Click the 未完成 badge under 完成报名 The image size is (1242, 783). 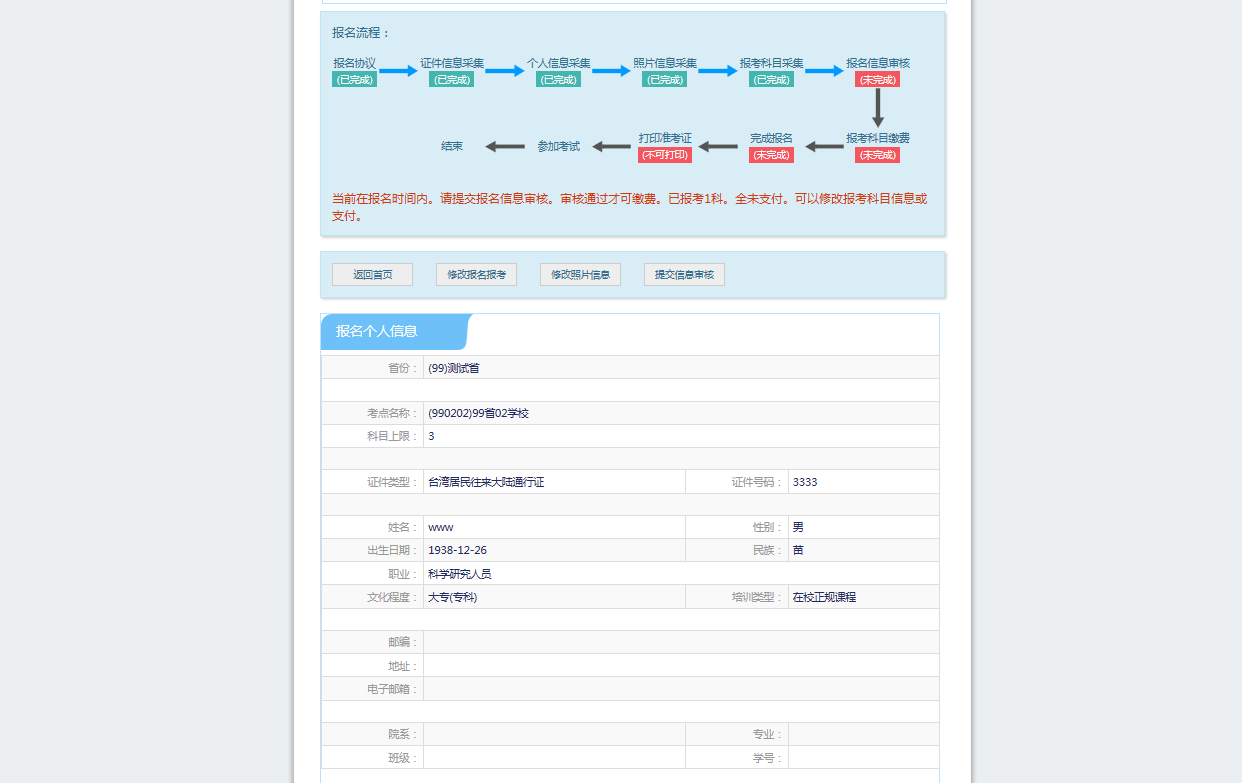[x=771, y=155]
